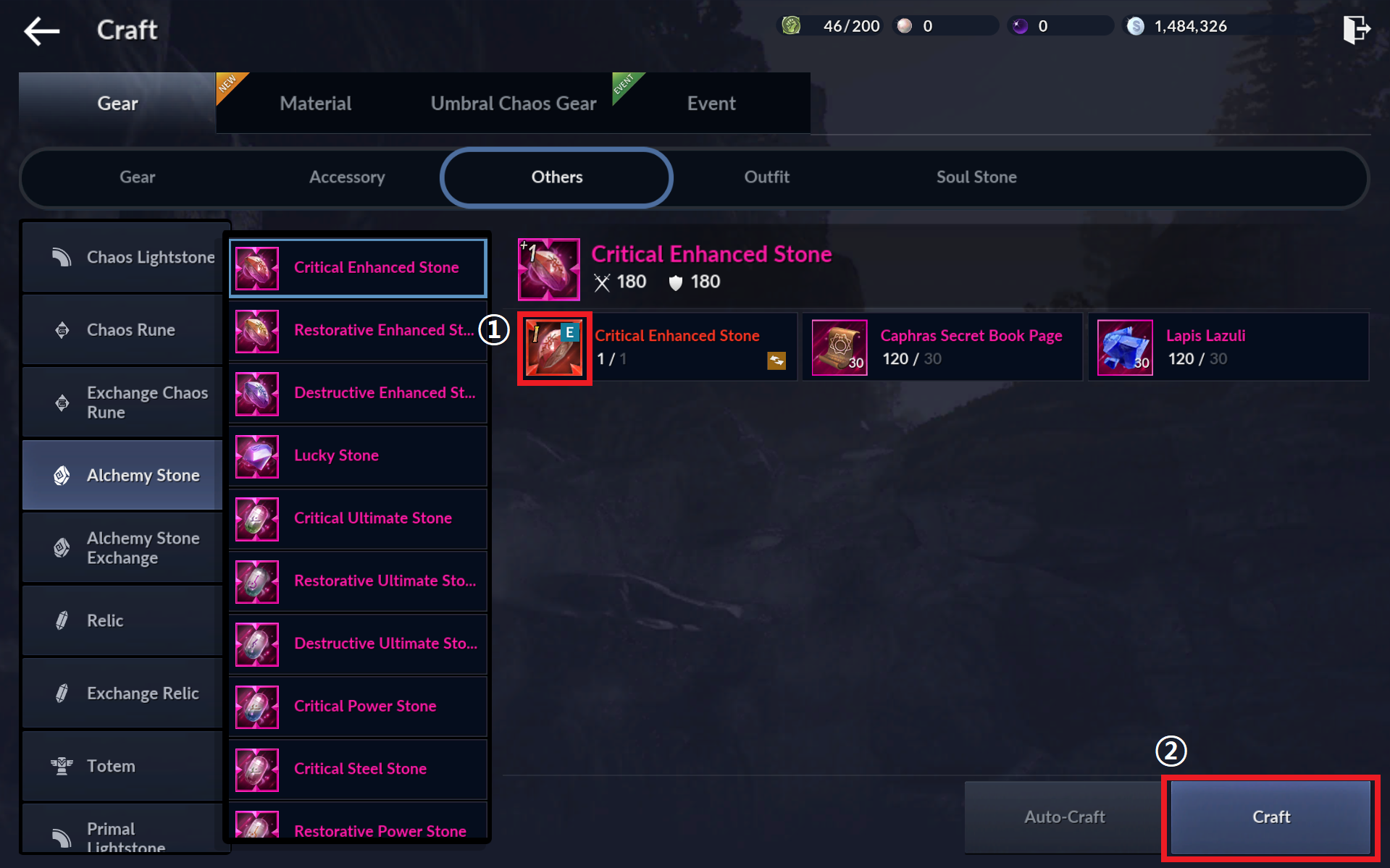Click the Craft button
This screenshot has height=868, width=1390.
pos(1271,817)
